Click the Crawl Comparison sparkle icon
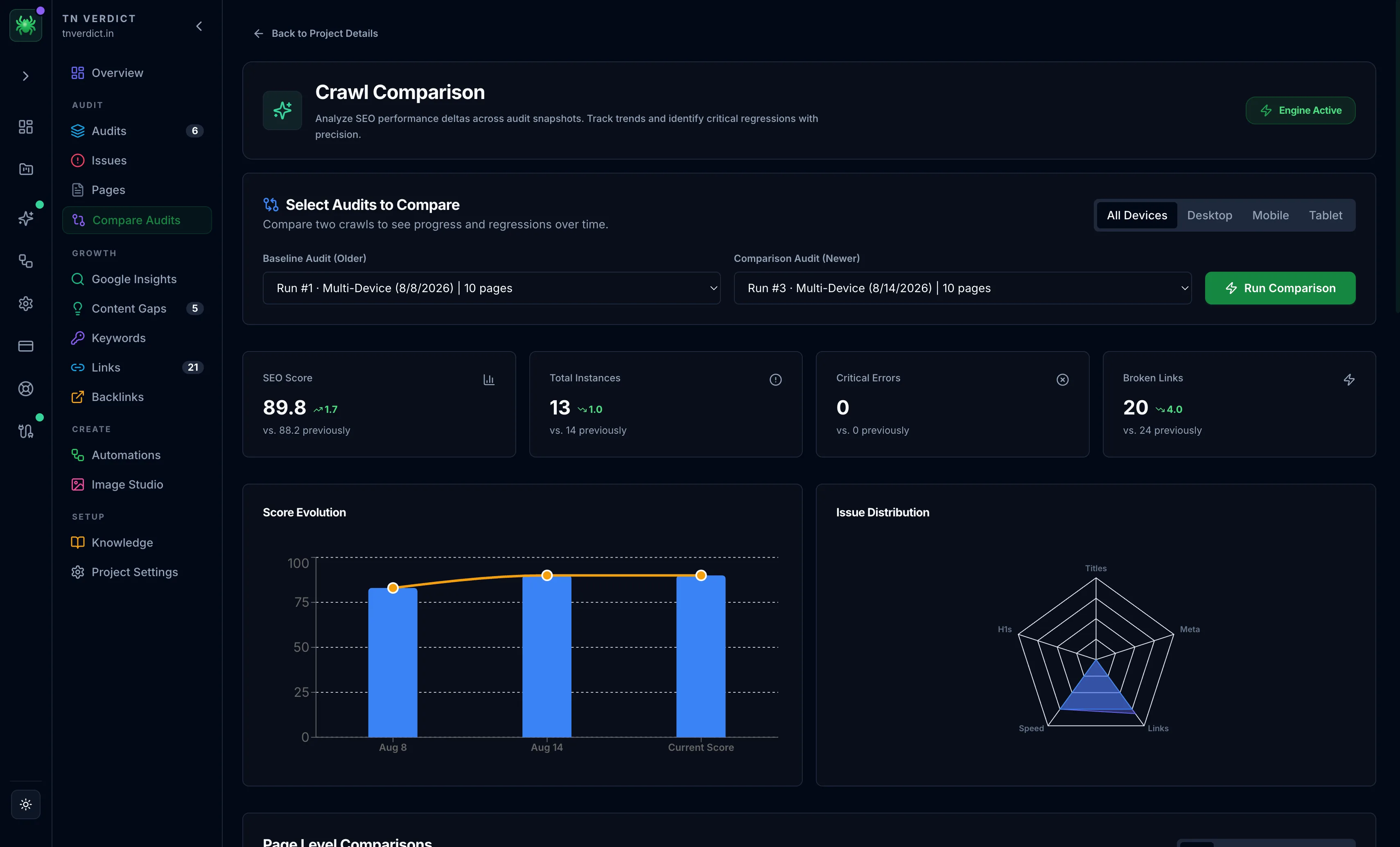The image size is (1400, 847). pos(282,110)
